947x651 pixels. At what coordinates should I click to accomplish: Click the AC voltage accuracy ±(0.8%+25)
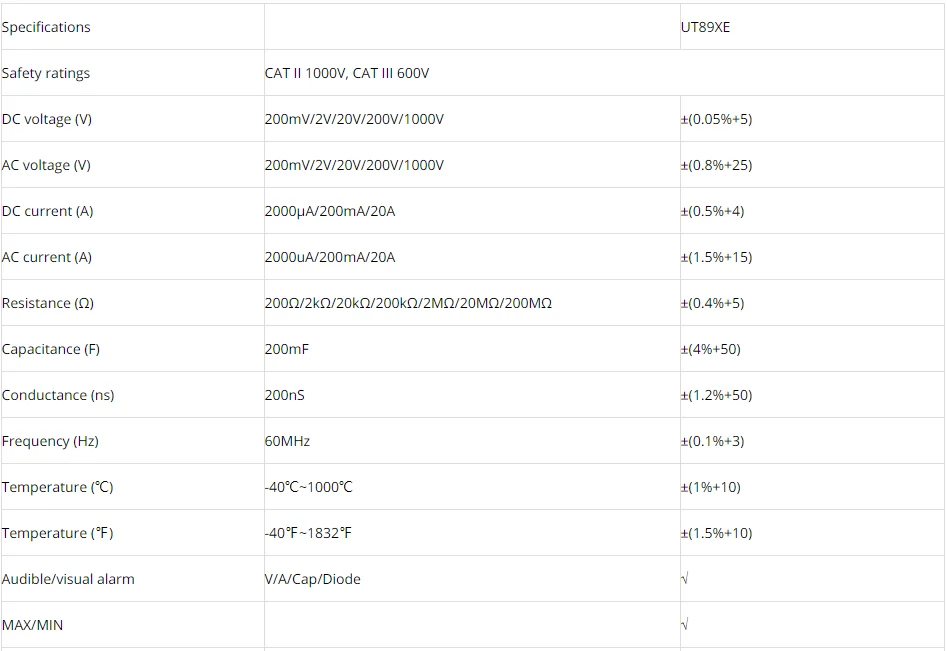(716, 165)
